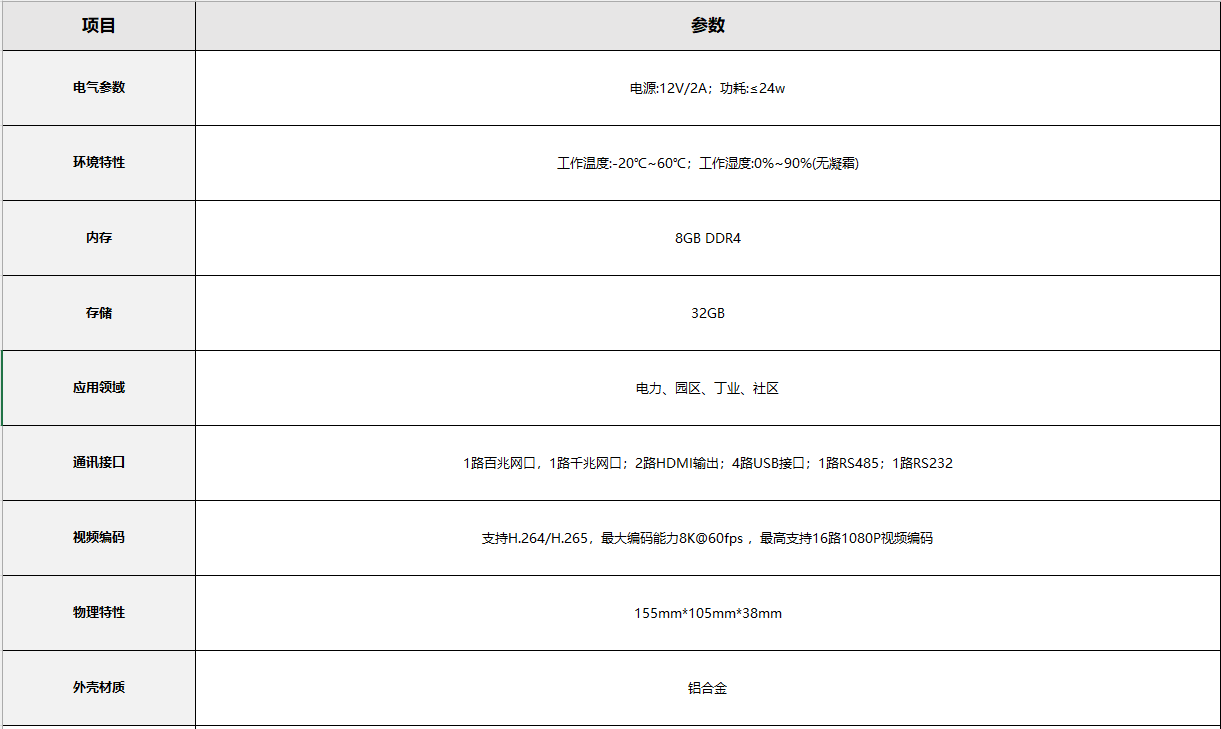
Task: Select the H.264/H.265 encoding cell
Action: click(x=707, y=538)
